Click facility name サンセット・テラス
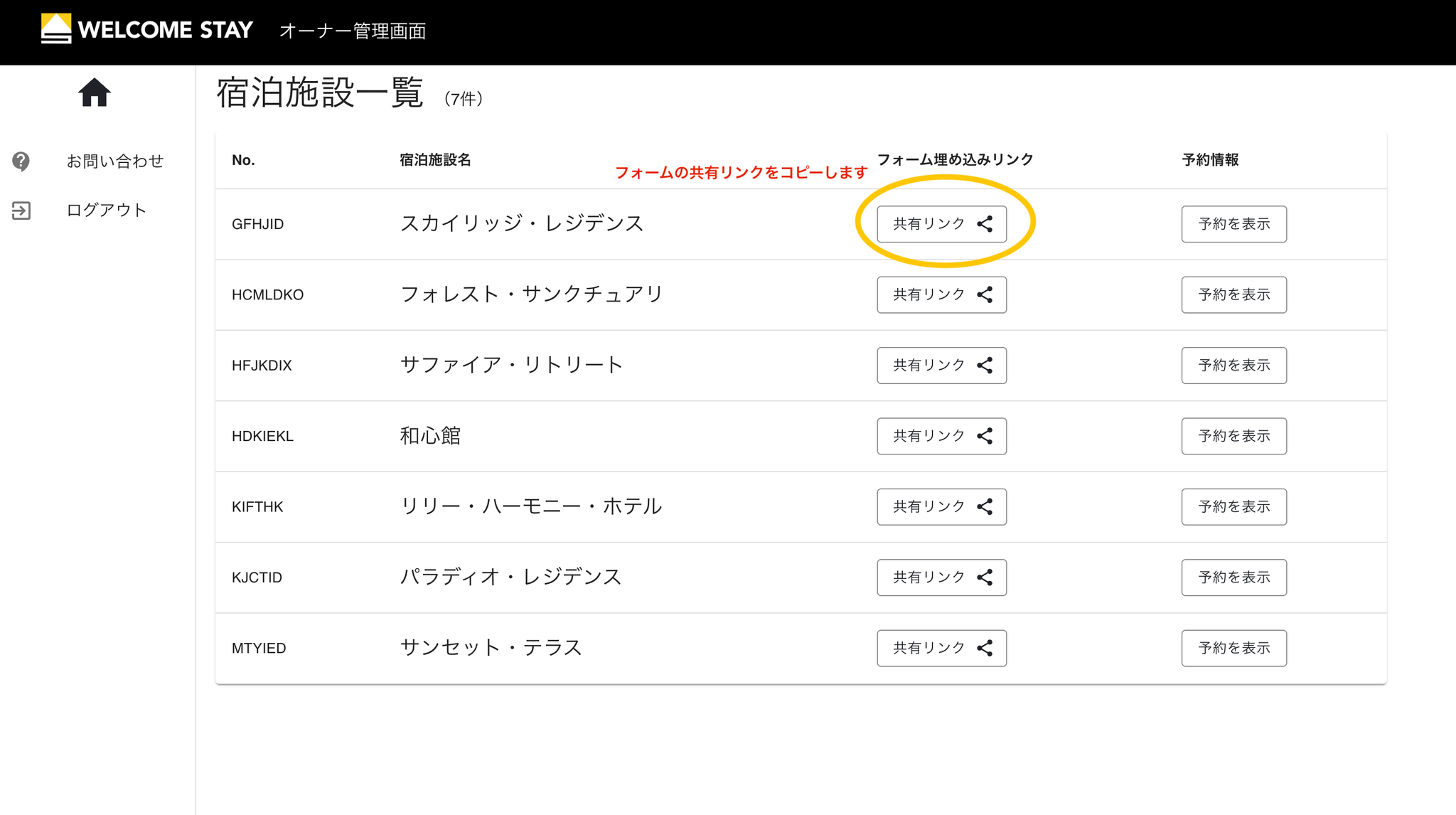The image size is (1456, 815). tap(491, 647)
